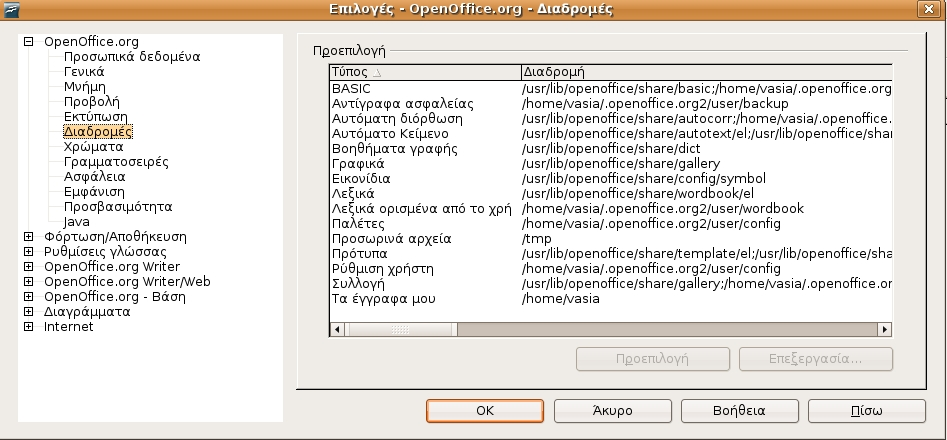The width and height of the screenshot is (947, 440).
Task: Click the horizontal scrollbar thumb
Action: coord(400,330)
